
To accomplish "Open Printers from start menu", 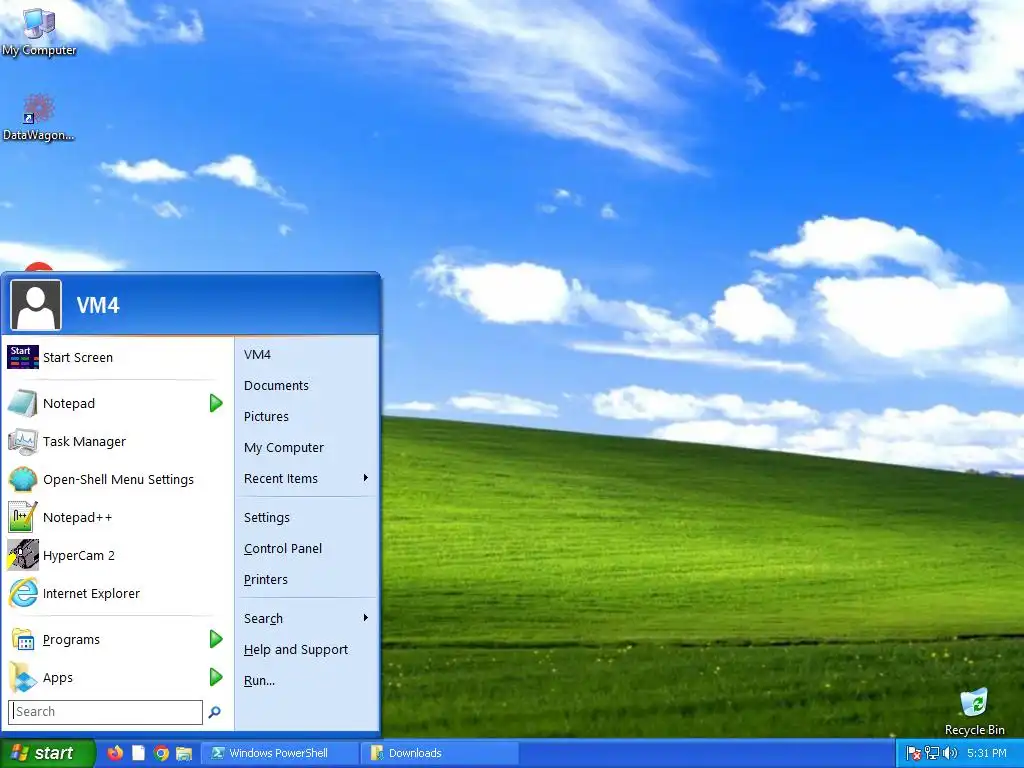I will (x=265, y=579).
